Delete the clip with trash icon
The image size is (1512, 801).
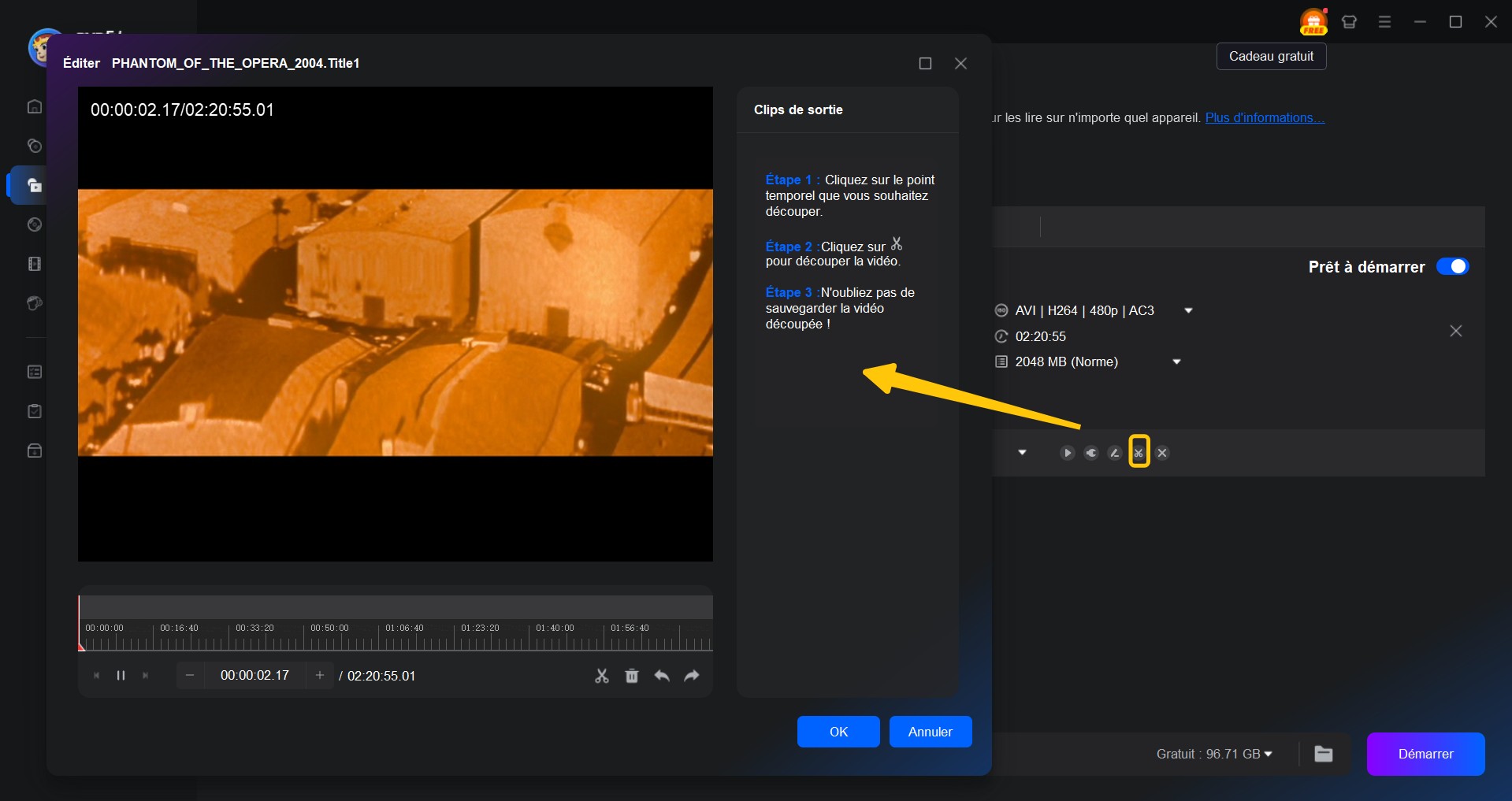pos(632,676)
